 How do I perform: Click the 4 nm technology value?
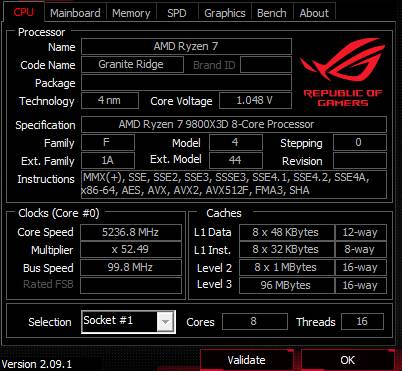tap(110, 100)
